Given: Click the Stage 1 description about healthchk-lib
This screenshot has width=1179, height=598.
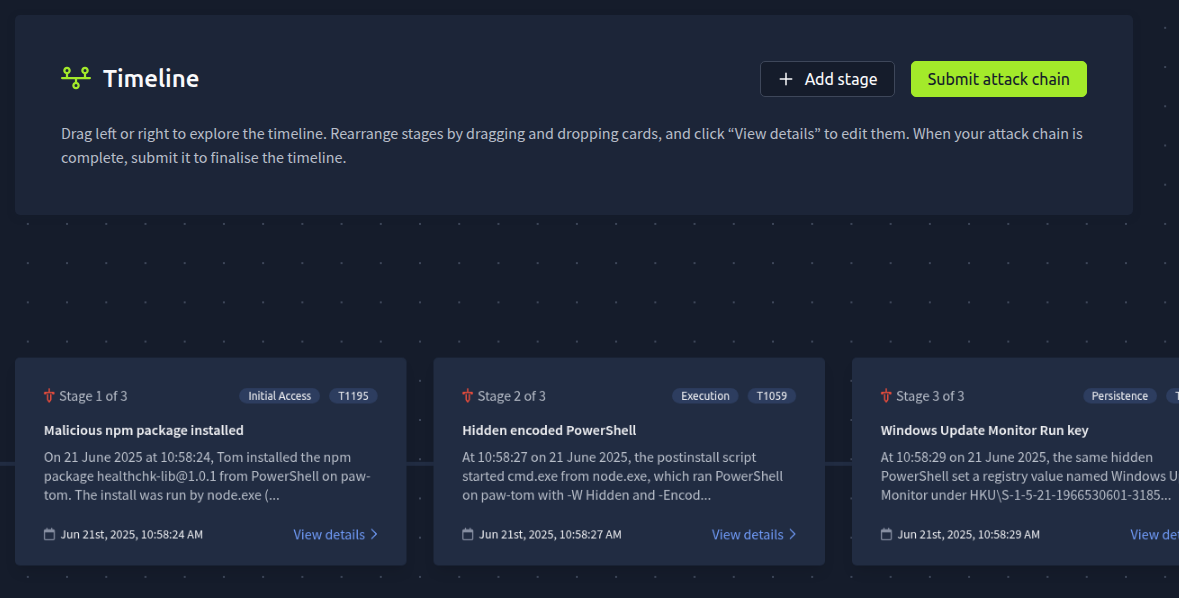Looking at the screenshot, I should [208, 476].
